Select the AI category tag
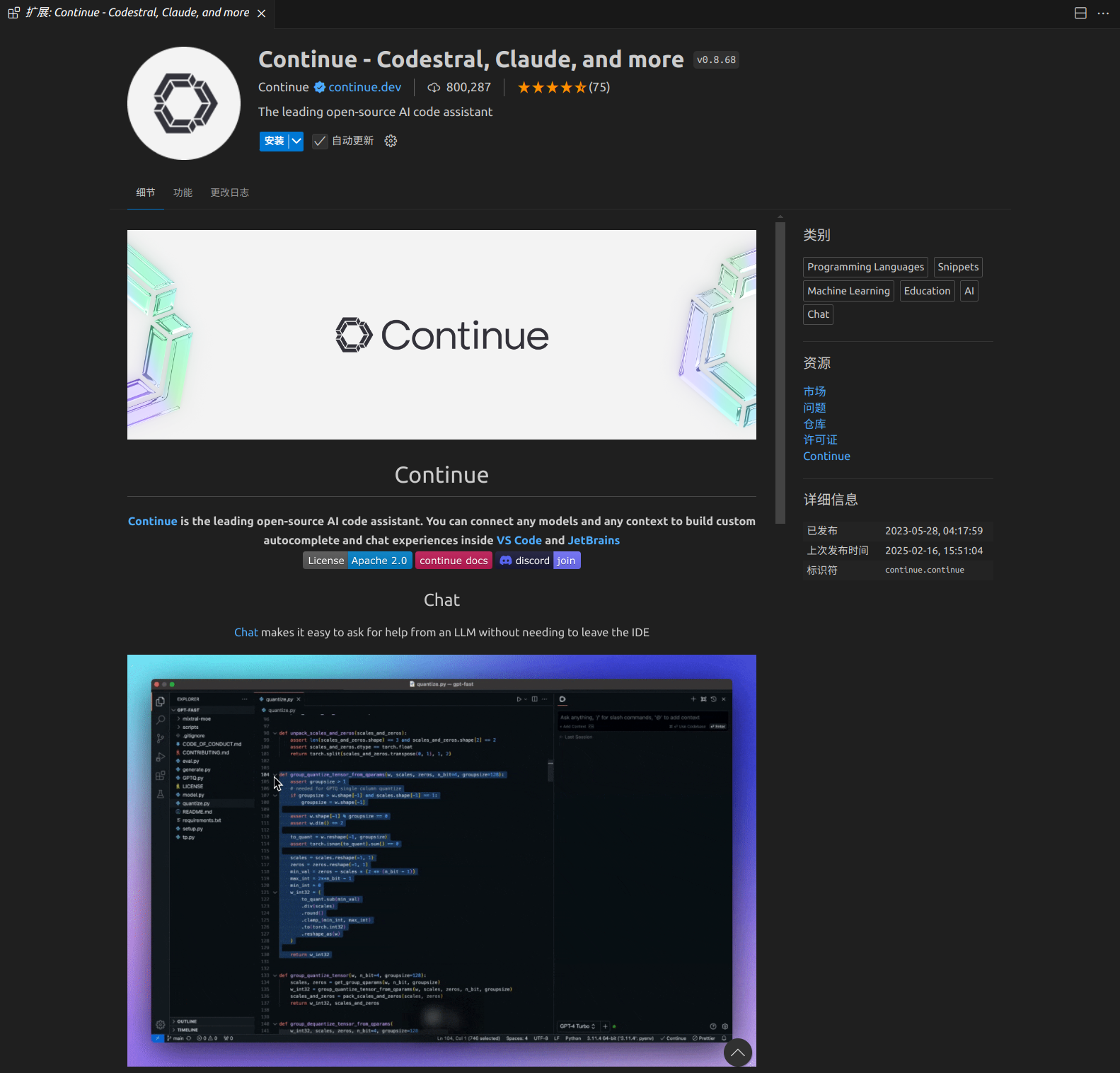 click(x=969, y=291)
